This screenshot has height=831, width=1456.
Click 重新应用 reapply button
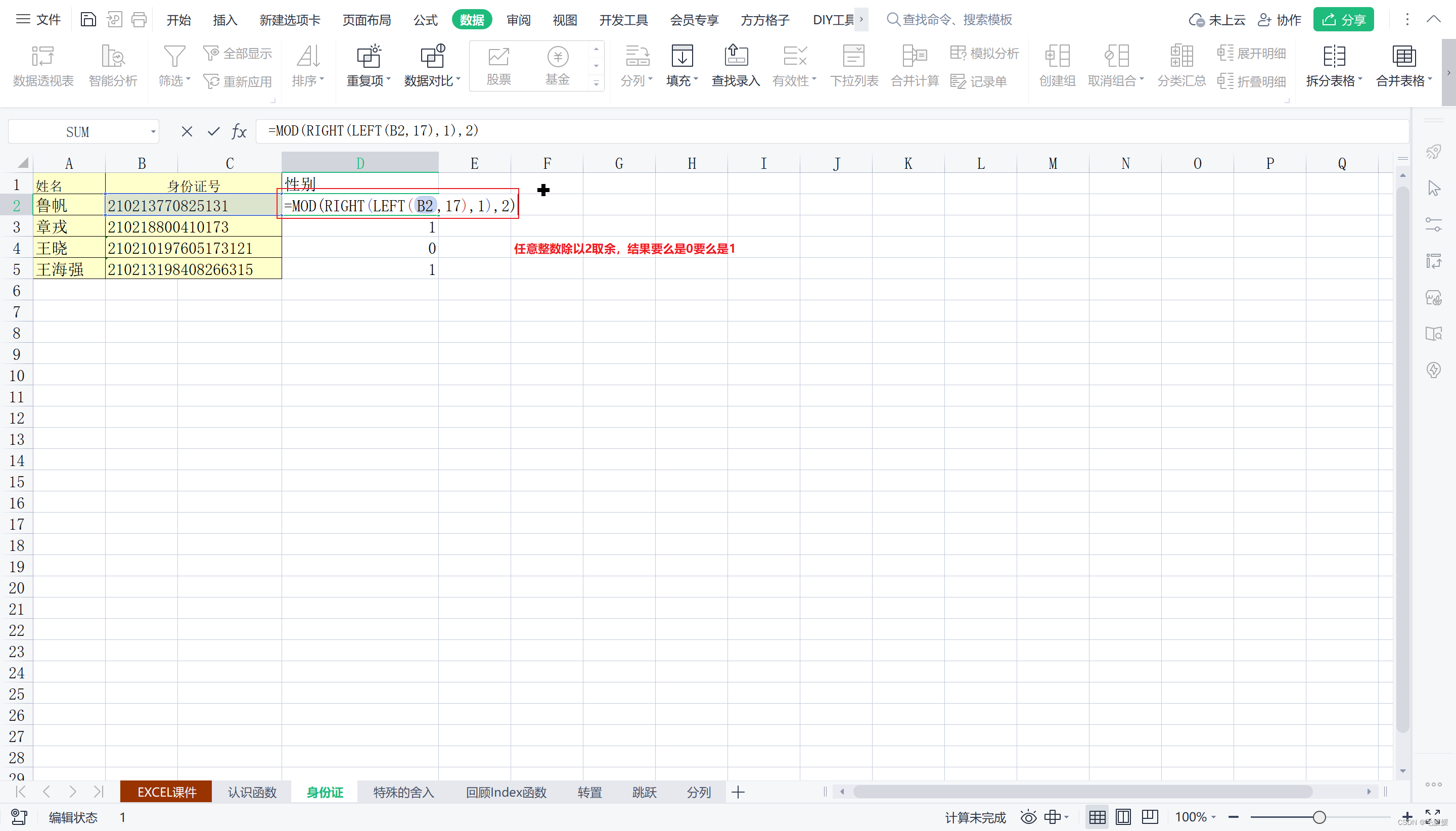tap(238, 81)
